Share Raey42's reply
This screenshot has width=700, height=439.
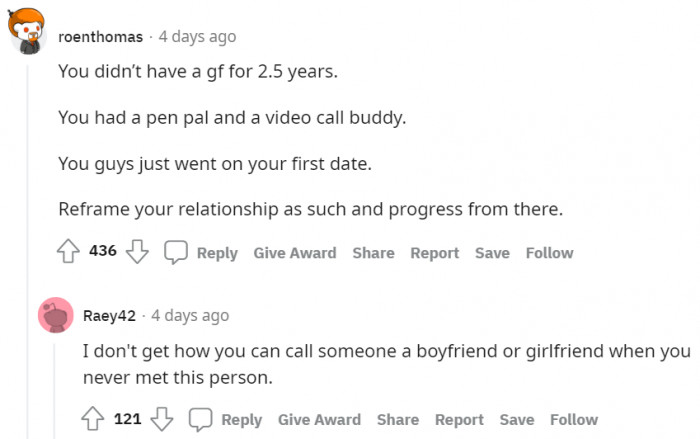click(x=398, y=419)
